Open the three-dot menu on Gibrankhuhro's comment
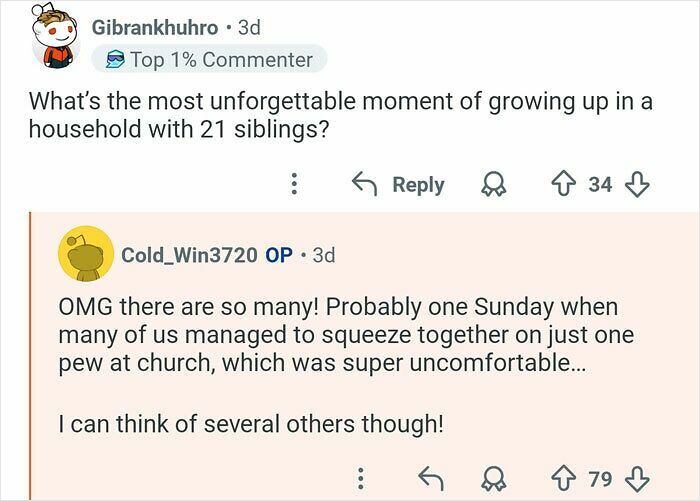Image resolution: width=700 pixels, height=501 pixels. tap(294, 185)
